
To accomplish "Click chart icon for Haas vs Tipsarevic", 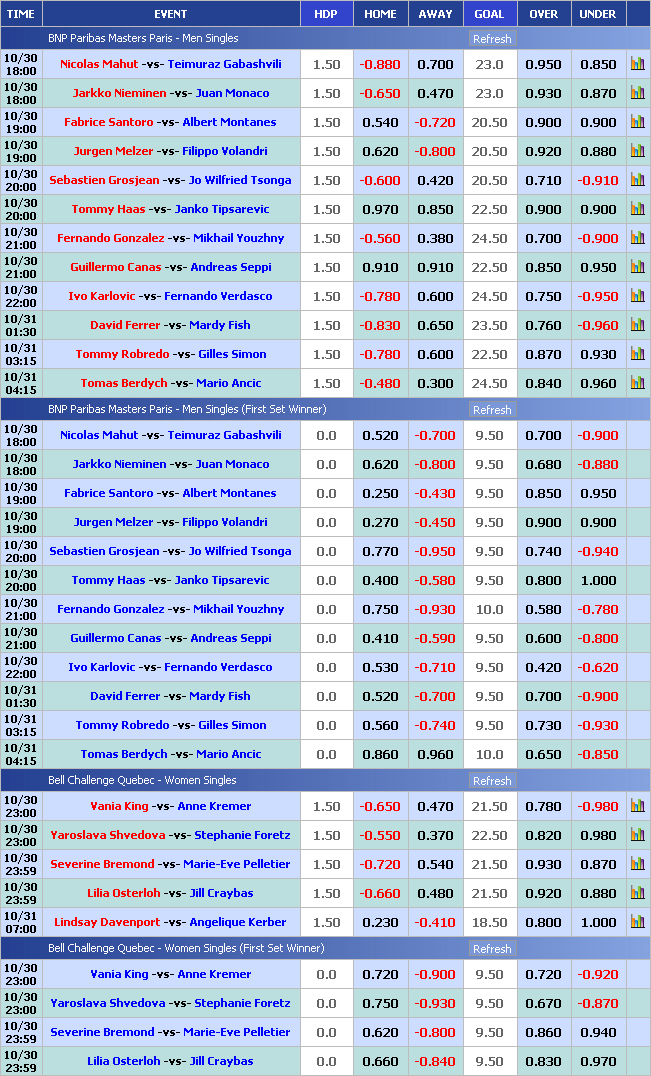I will click(x=637, y=209).
